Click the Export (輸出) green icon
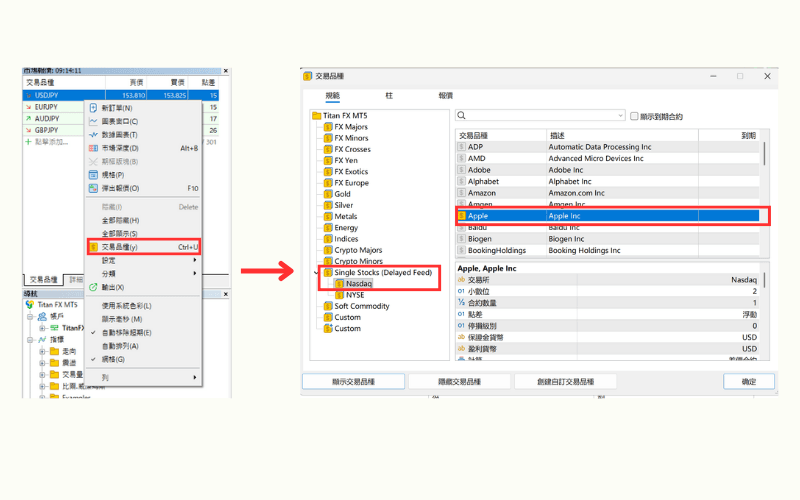800x500 pixels. tap(93, 287)
